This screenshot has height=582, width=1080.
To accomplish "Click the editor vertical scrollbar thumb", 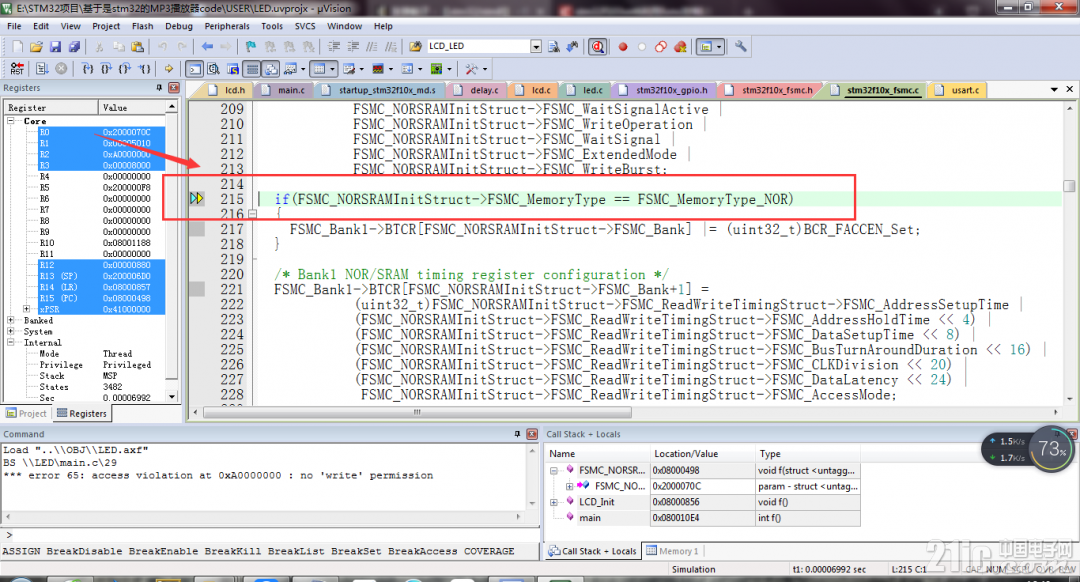I will (1069, 186).
